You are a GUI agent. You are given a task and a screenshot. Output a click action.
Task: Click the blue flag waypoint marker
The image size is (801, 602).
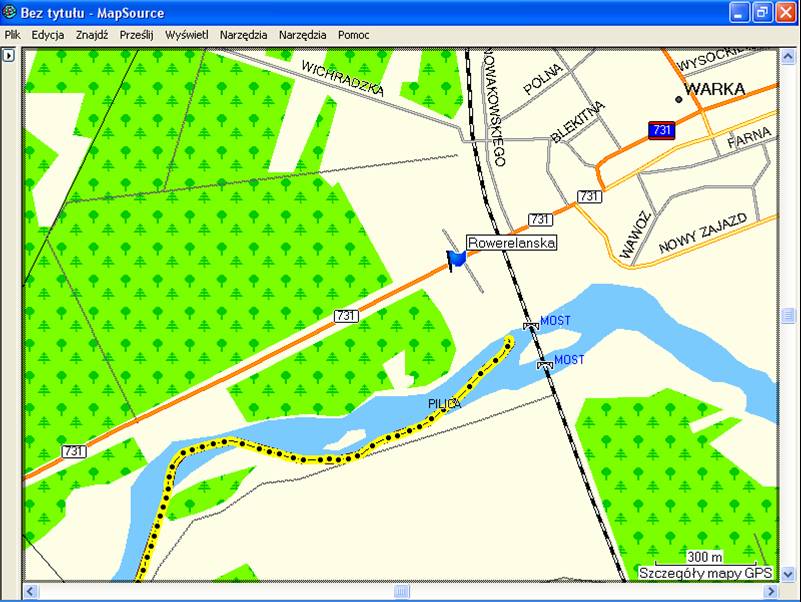point(456,260)
